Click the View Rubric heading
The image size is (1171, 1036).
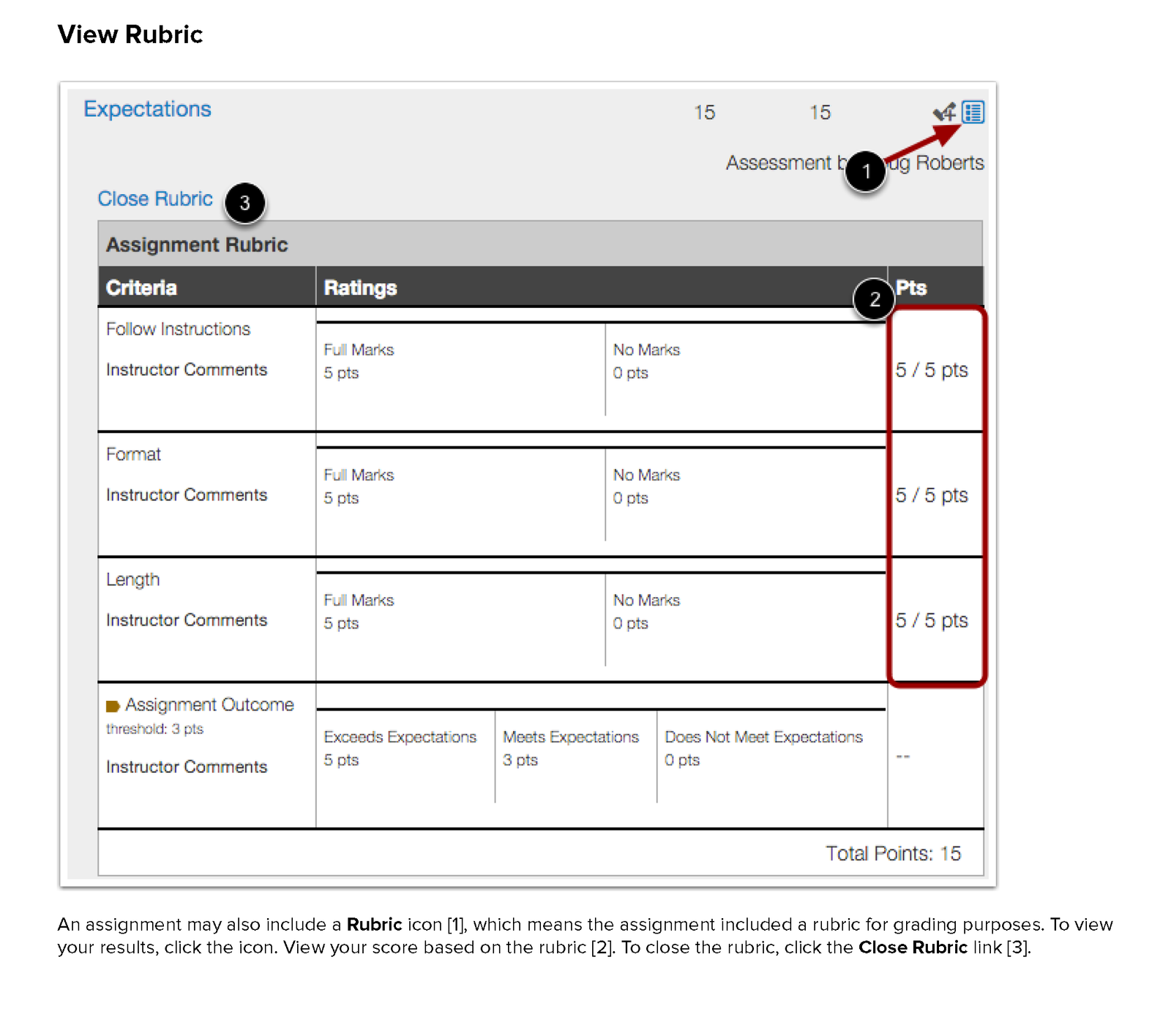coord(130,34)
